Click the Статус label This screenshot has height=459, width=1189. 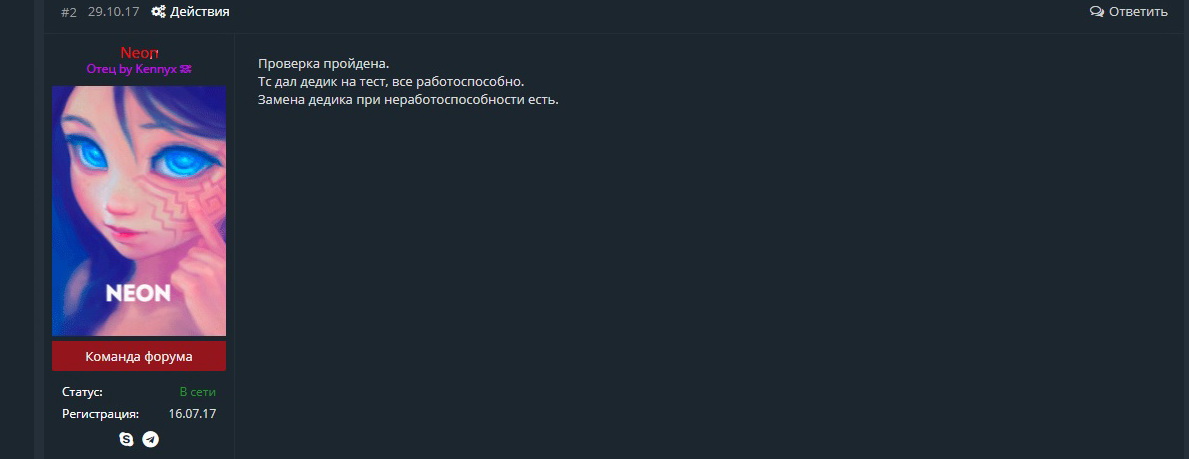pyautogui.click(x=82, y=392)
